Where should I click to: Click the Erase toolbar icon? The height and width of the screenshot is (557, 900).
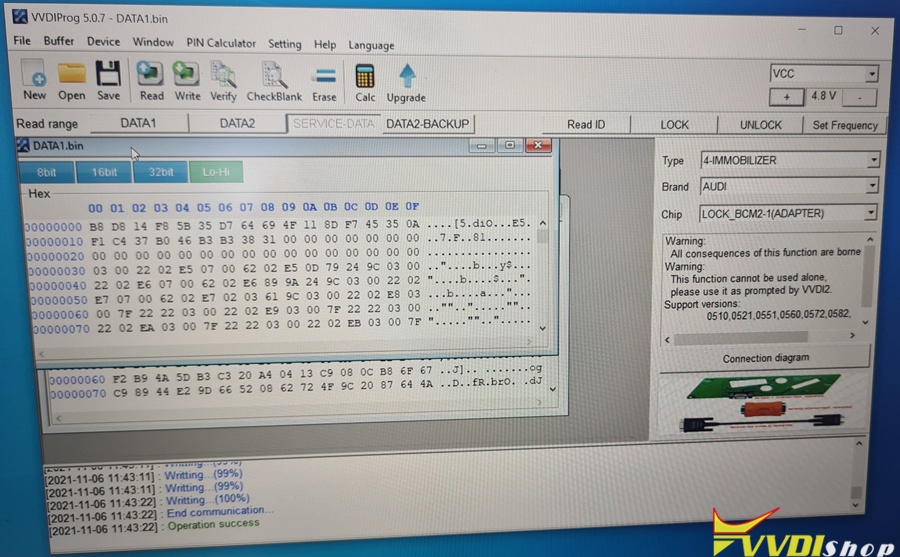[x=324, y=83]
